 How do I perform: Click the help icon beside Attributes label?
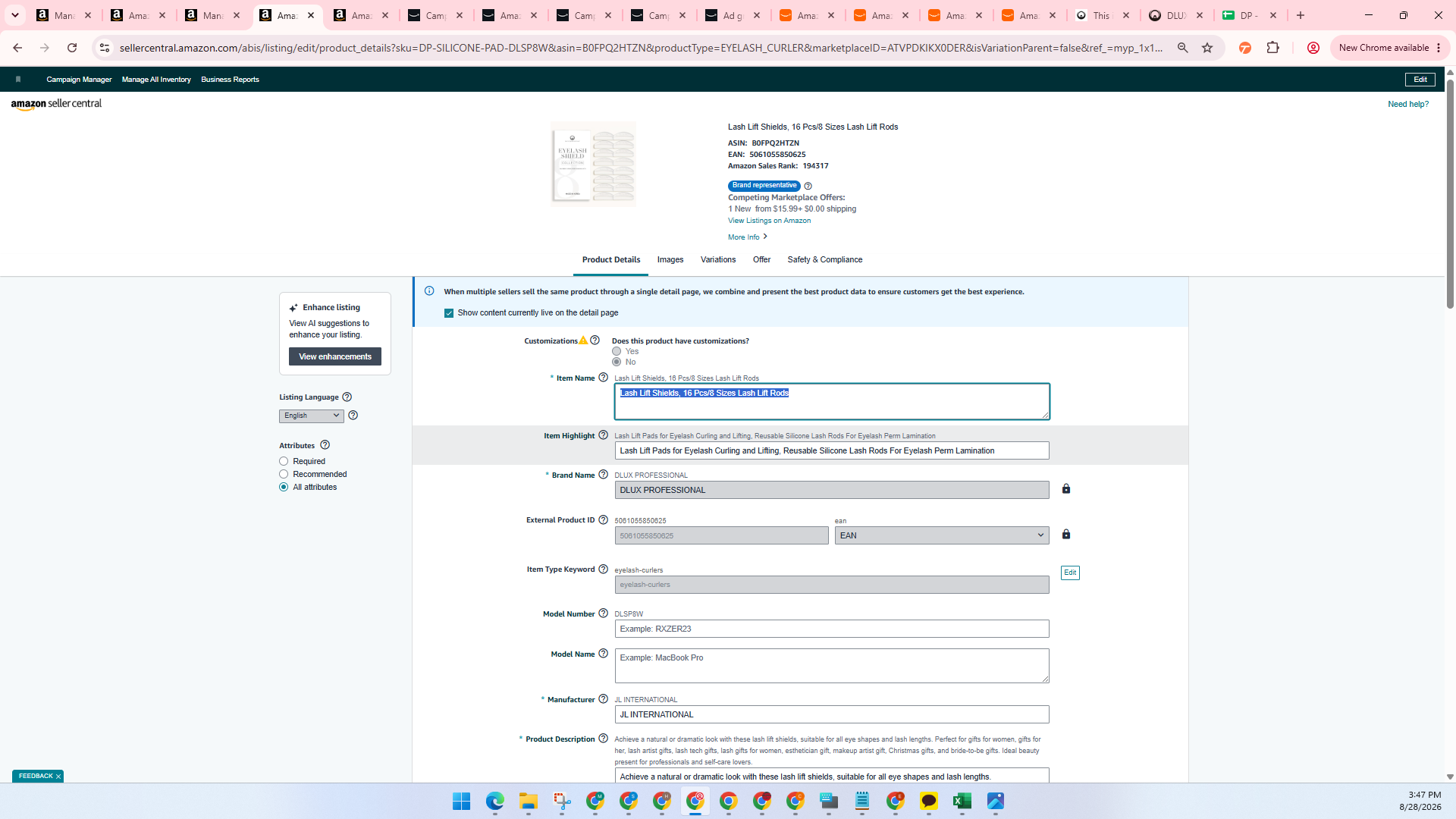325,445
